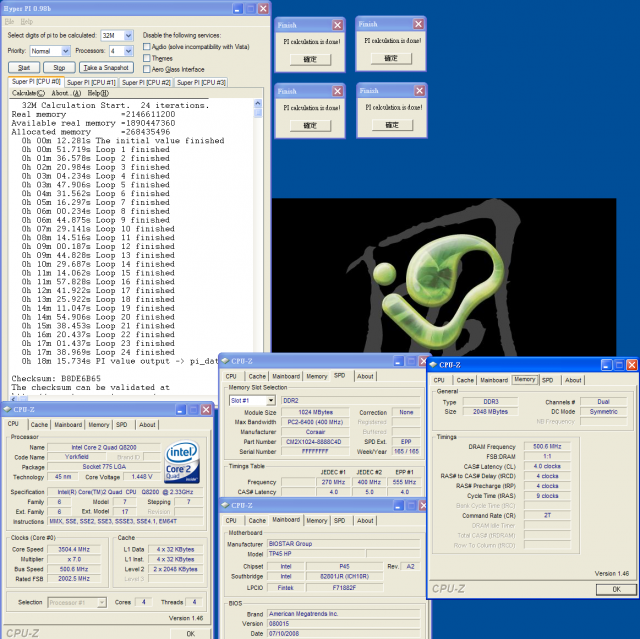This screenshot has width=640, height=639.
Task: Open Cache tab in CPU-Z SPD window
Action: tap(257, 376)
